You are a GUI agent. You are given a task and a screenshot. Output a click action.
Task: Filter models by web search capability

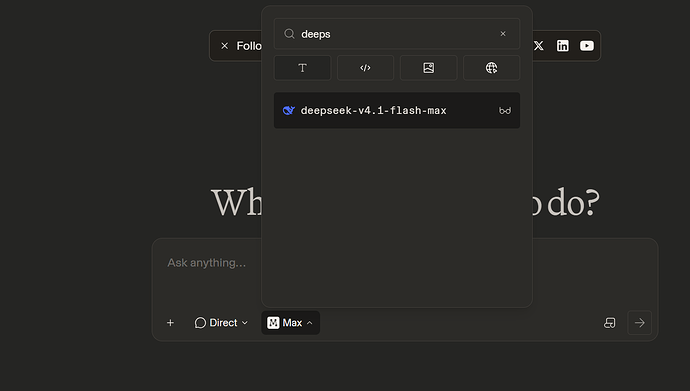(492, 68)
